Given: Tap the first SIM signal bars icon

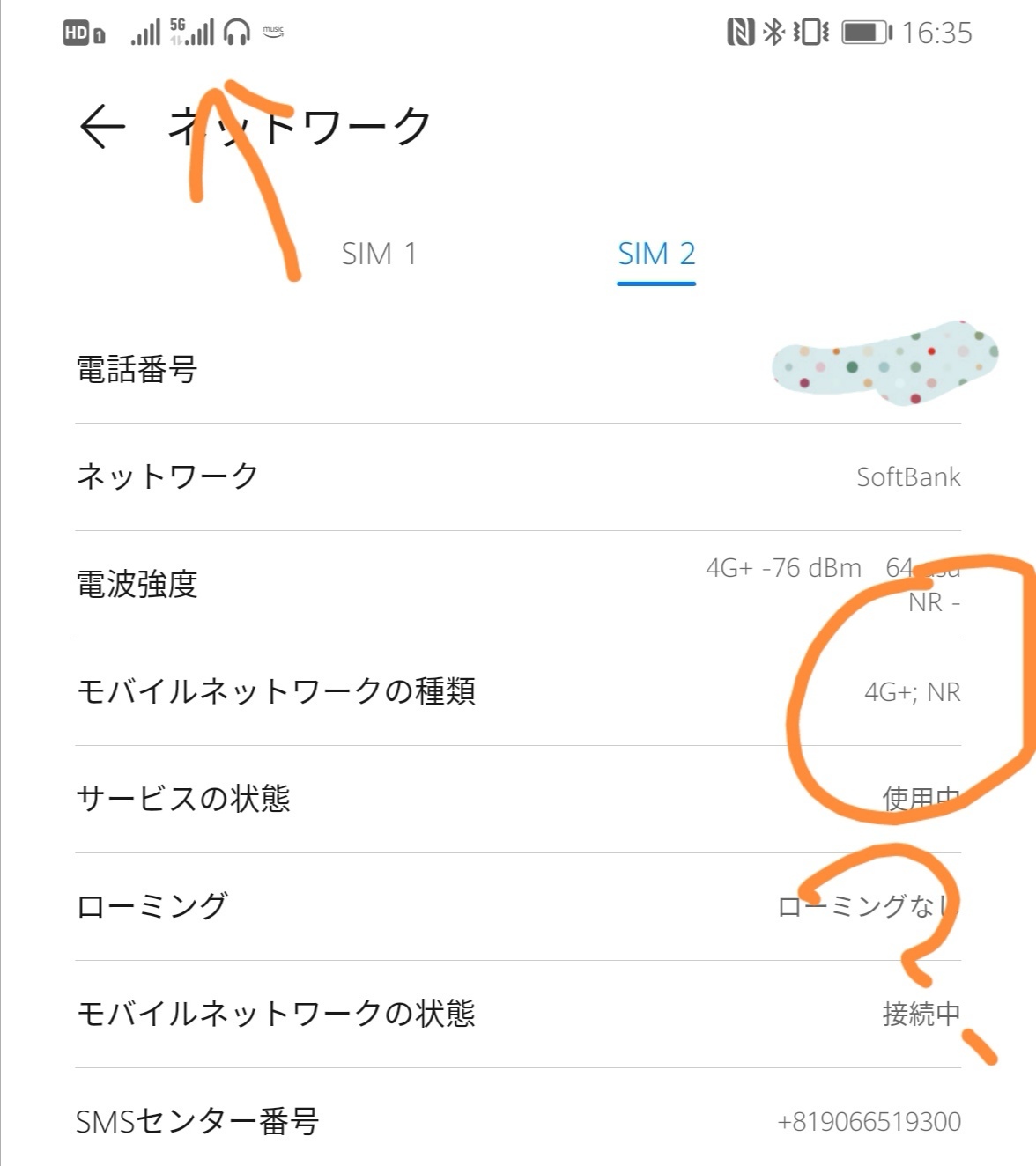Looking at the screenshot, I should (x=146, y=33).
